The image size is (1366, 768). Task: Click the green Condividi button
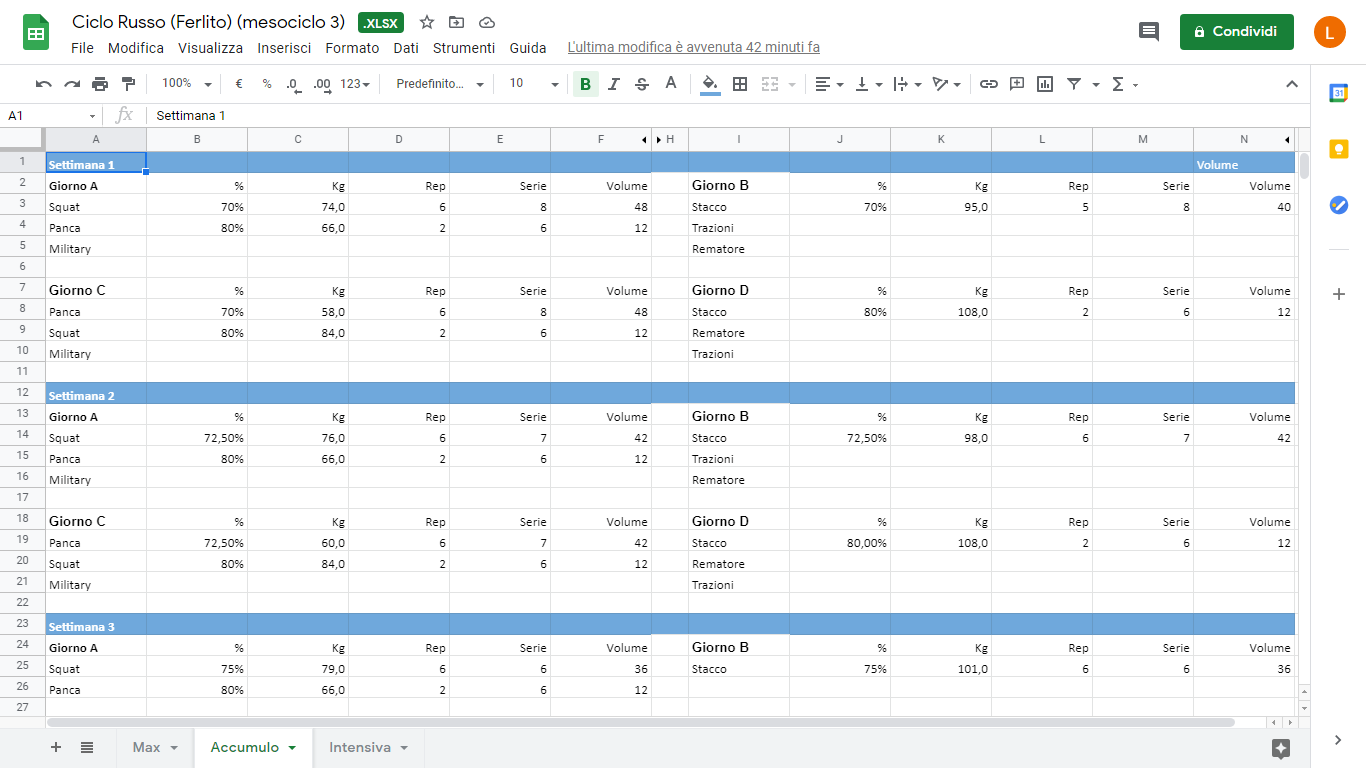(x=1236, y=32)
